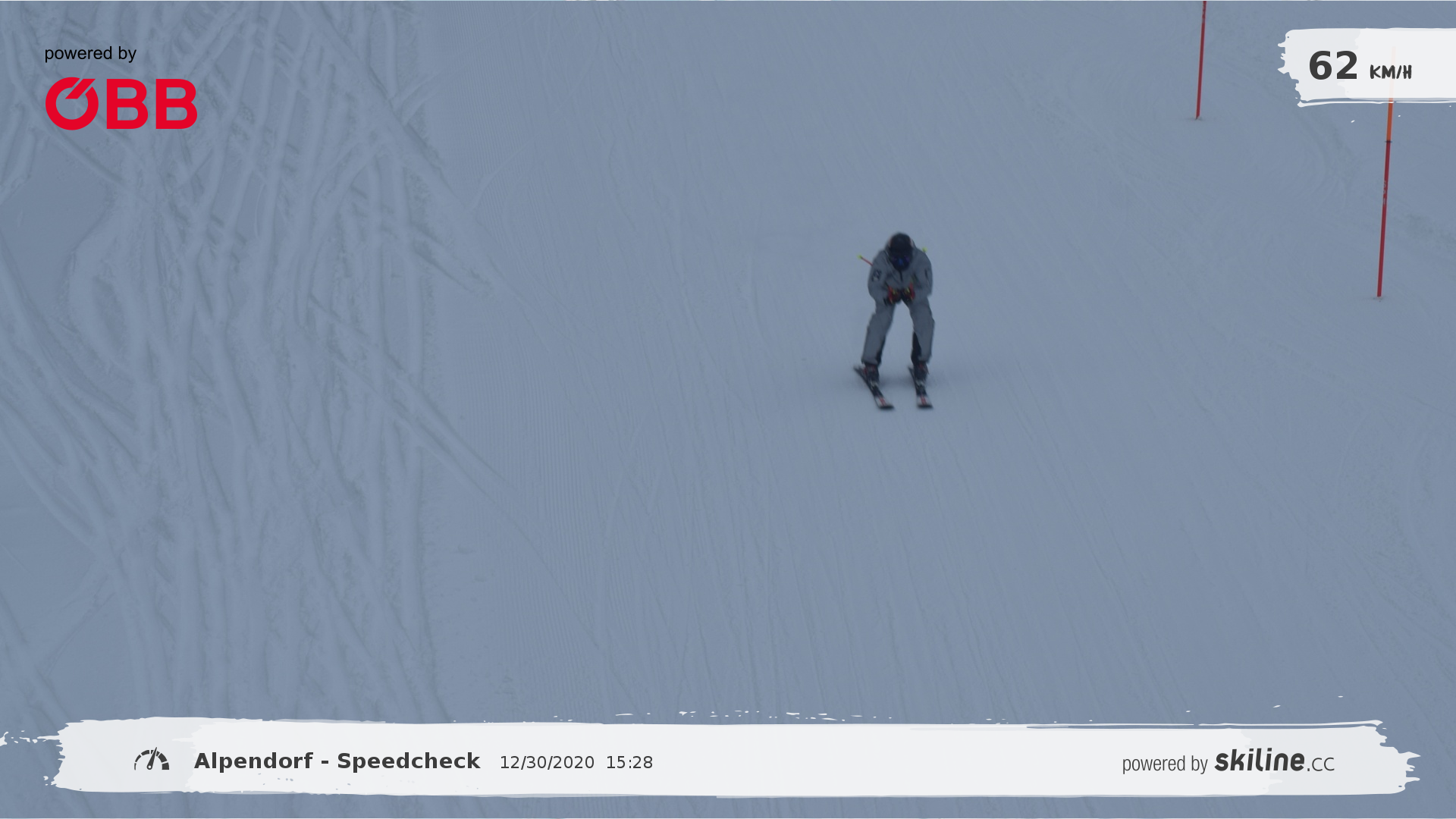Click the ski pole tip behind skier
Image resolution: width=1456 pixels, height=819 pixels.
point(861,258)
